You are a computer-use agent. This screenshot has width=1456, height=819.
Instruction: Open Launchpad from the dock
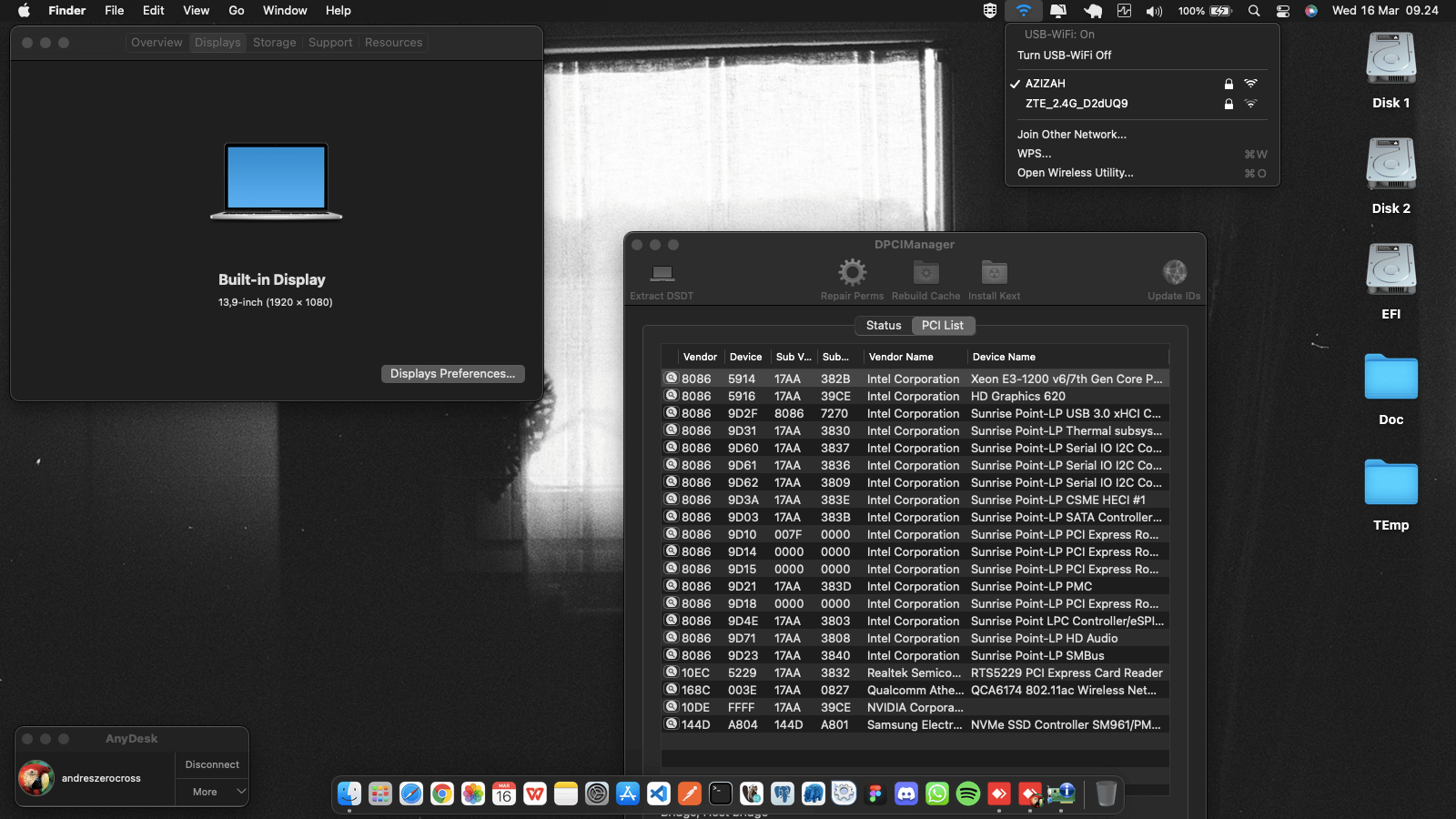pyautogui.click(x=380, y=794)
